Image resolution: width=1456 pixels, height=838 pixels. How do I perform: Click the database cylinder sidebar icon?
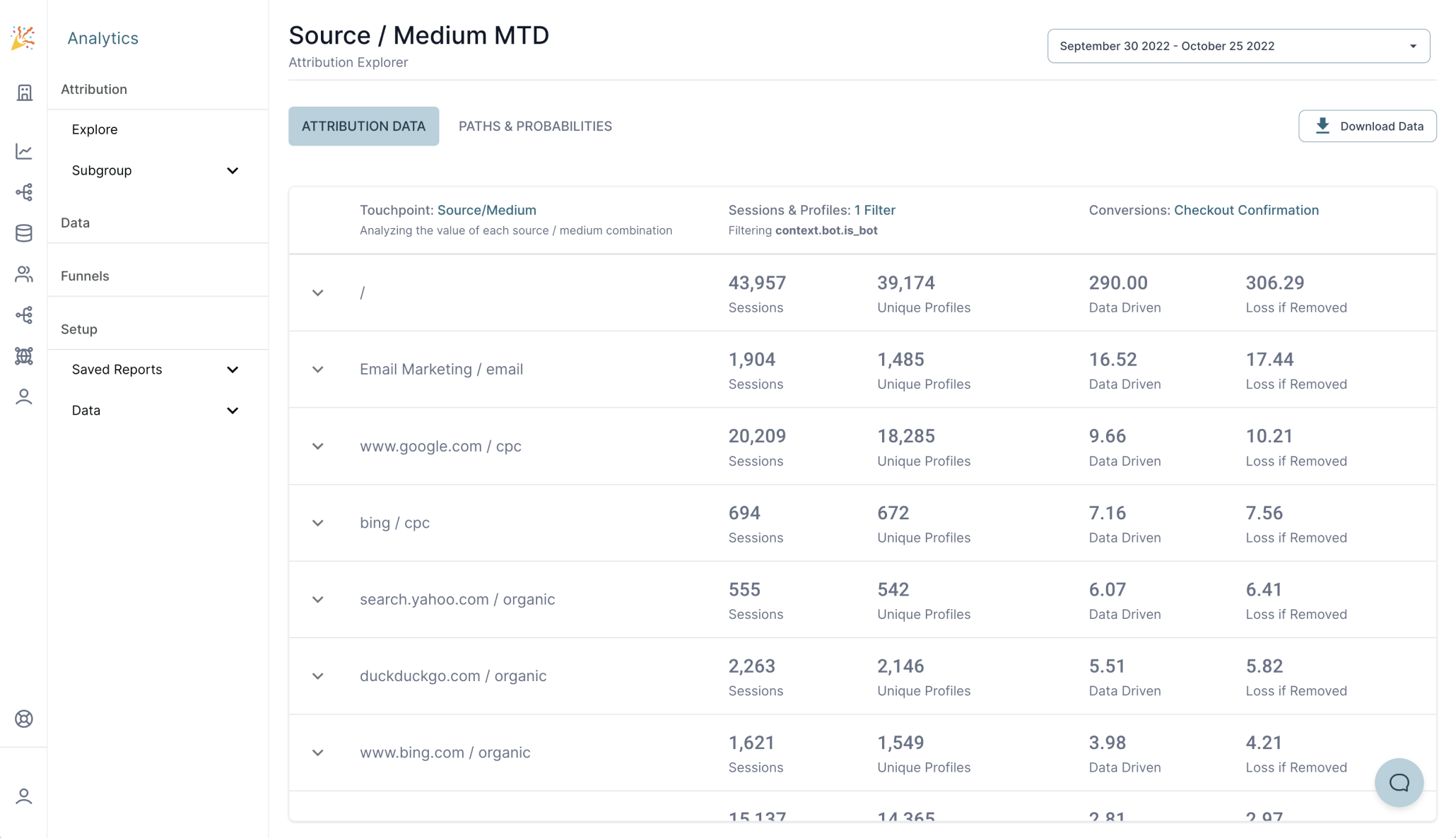(x=24, y=233)
